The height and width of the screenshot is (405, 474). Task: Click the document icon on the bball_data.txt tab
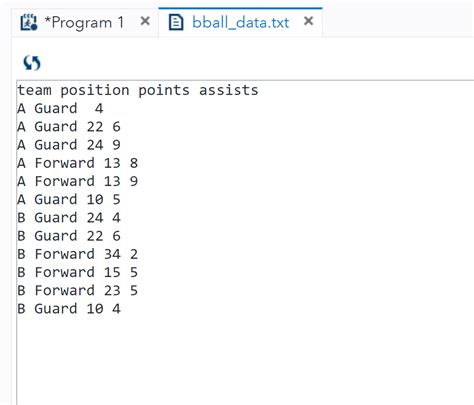coord(176,22)
